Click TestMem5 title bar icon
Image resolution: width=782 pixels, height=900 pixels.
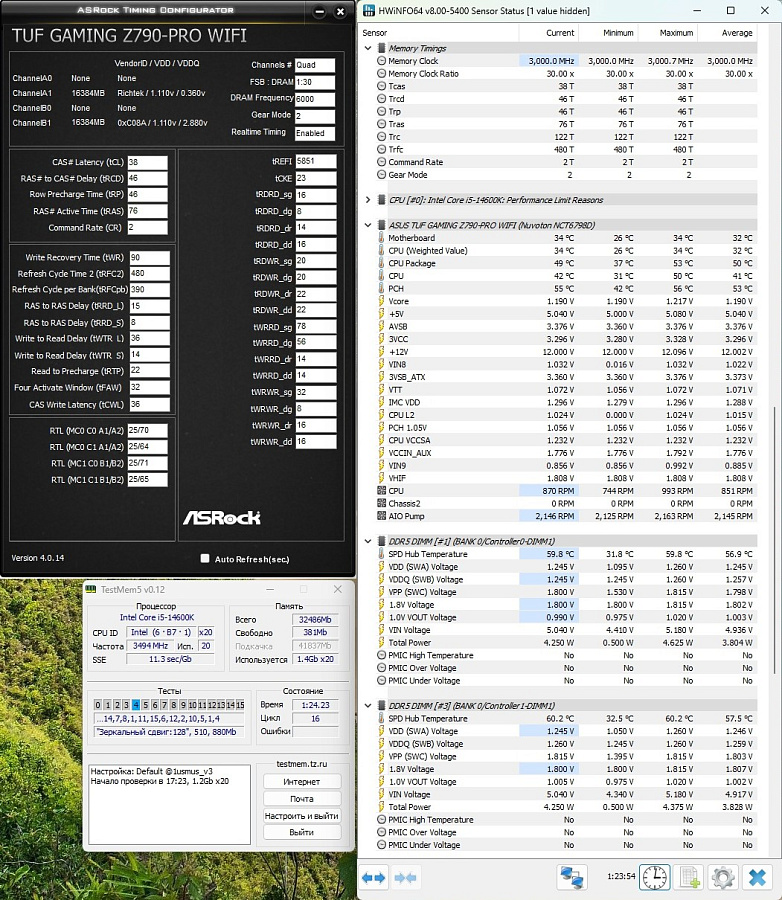coord(92,589)
